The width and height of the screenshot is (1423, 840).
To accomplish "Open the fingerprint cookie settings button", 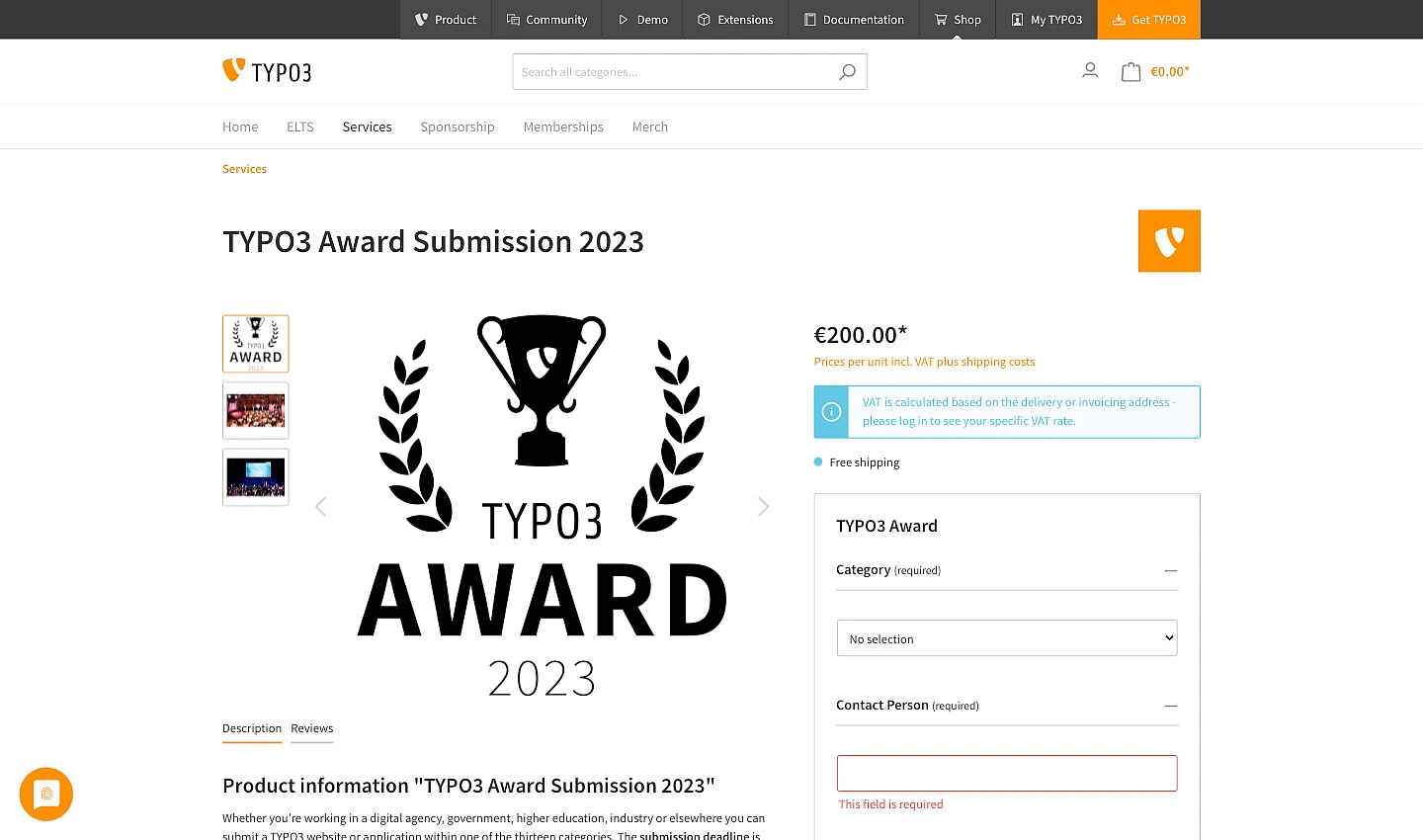I will coord(45,794).
